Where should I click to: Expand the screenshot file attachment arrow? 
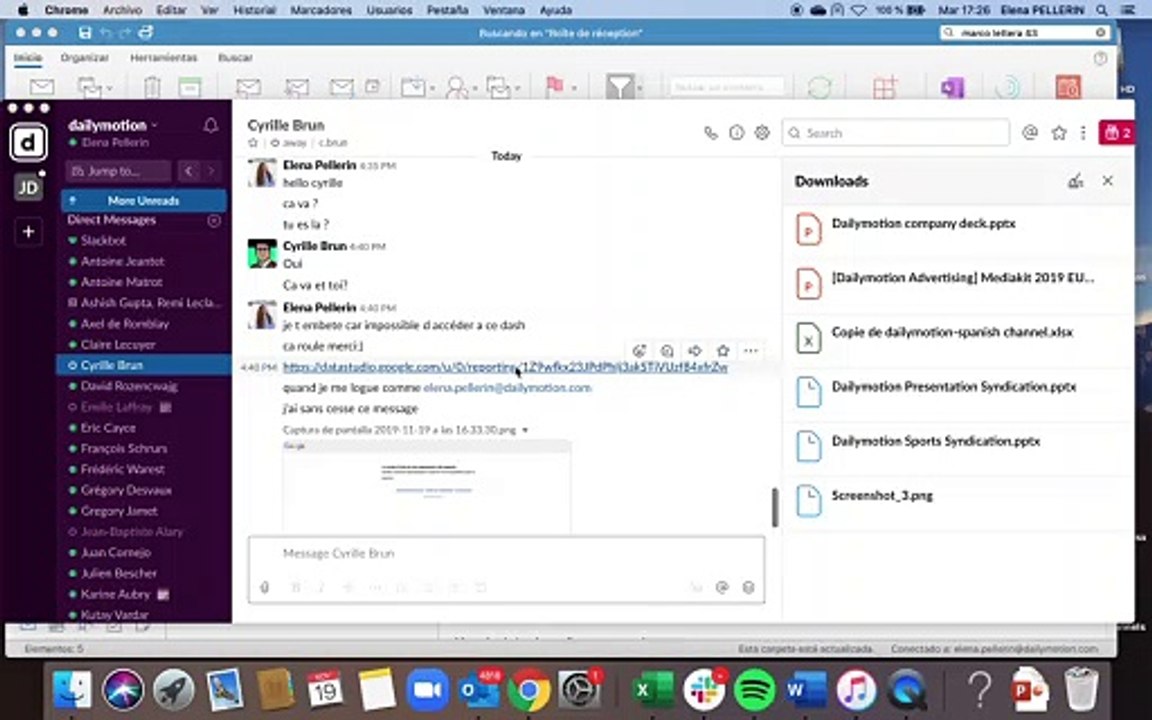(525, 430)
